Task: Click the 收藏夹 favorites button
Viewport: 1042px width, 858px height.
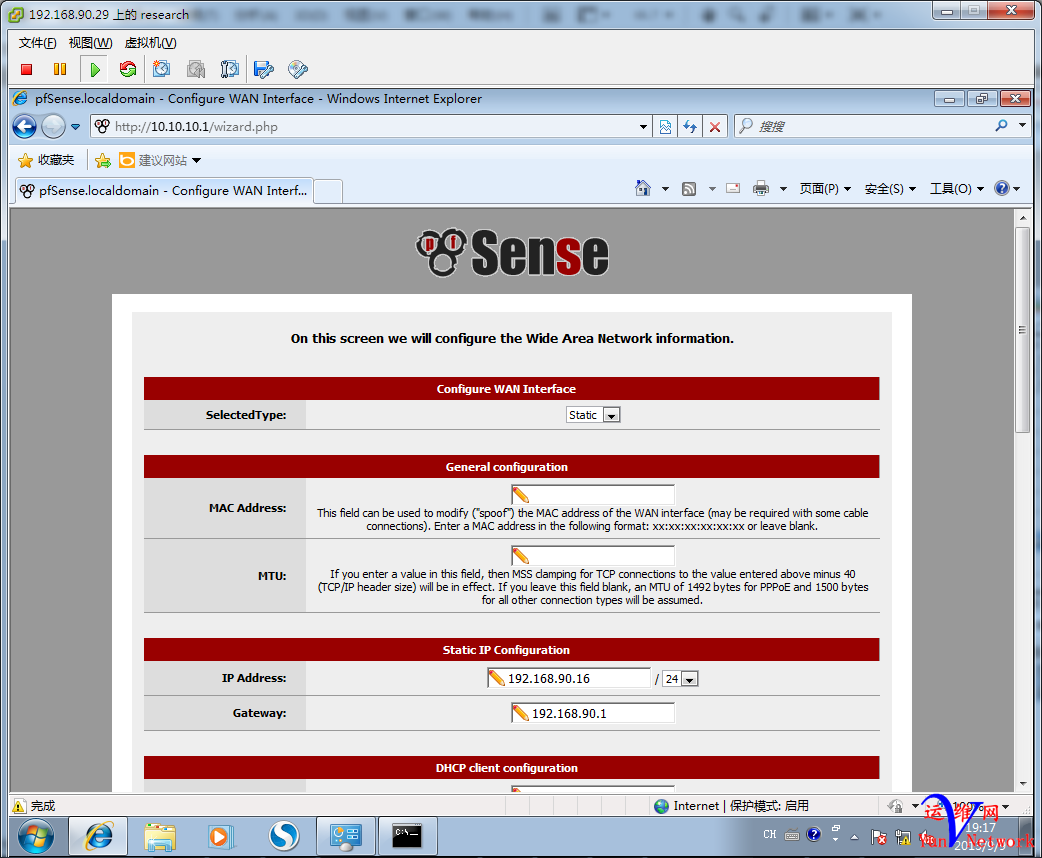Action: (x=46, y=160)
